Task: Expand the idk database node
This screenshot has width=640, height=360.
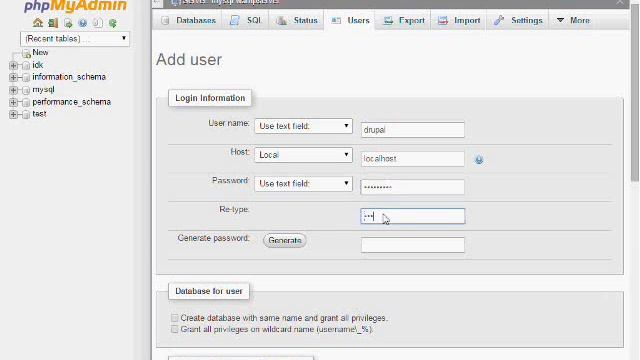Action: 13,65
